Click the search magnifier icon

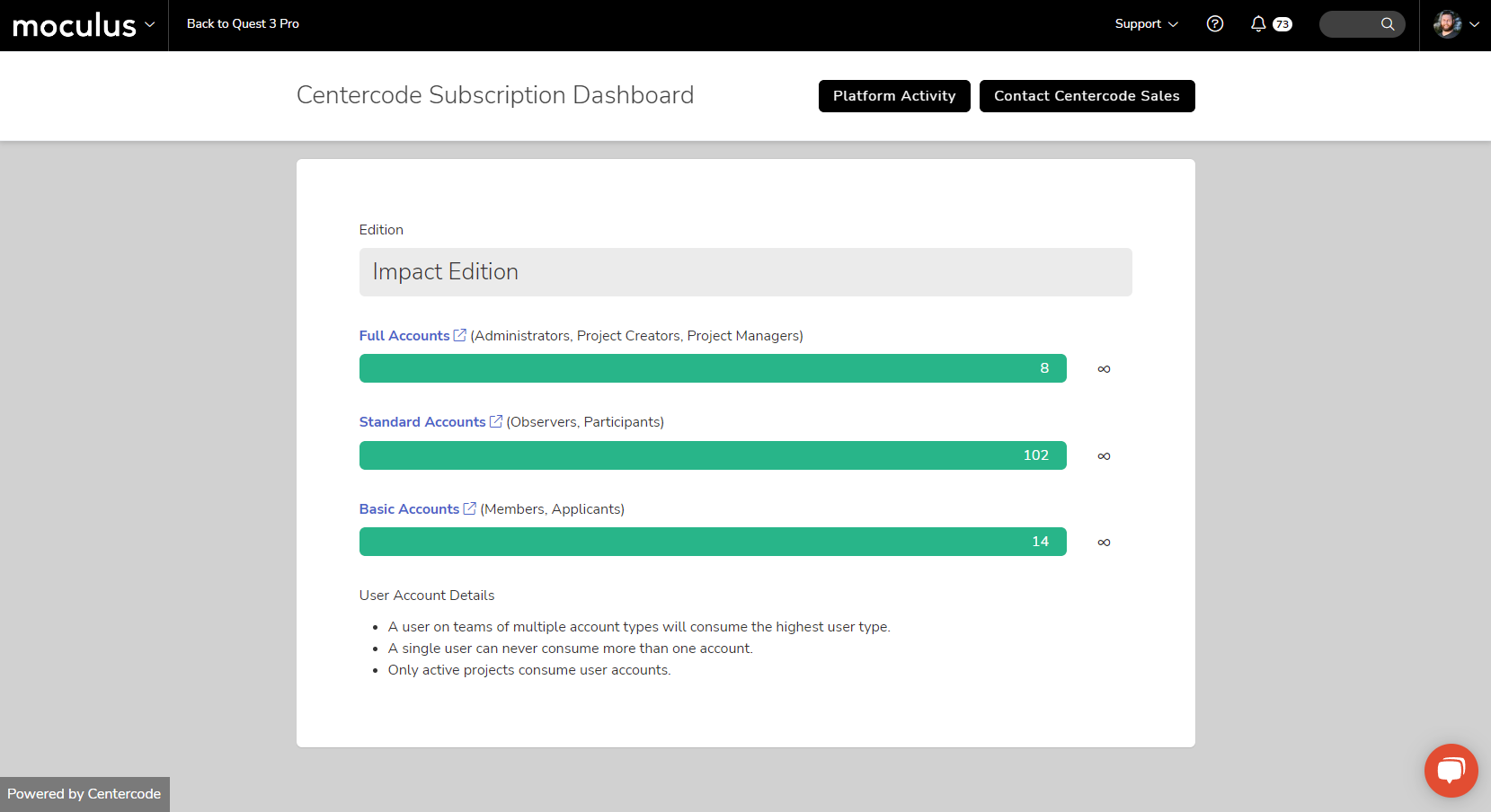pyautogui.click(x=1388, y=24)
